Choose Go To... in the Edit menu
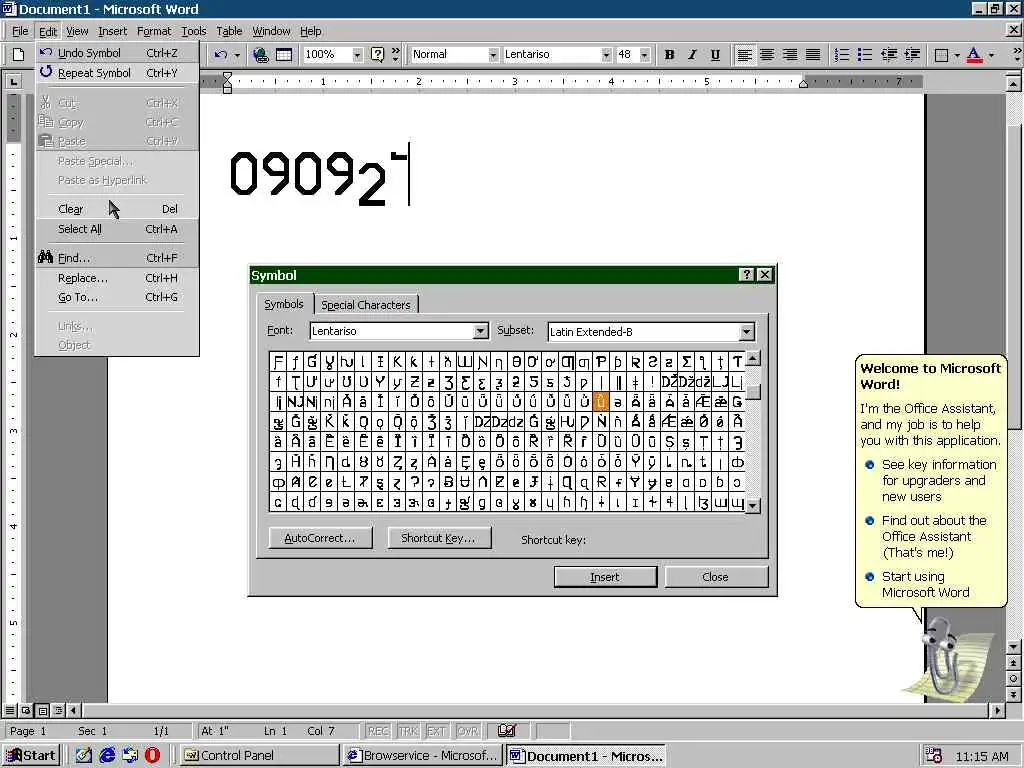This screenshot has height=768, width=1024. [118, 297]
